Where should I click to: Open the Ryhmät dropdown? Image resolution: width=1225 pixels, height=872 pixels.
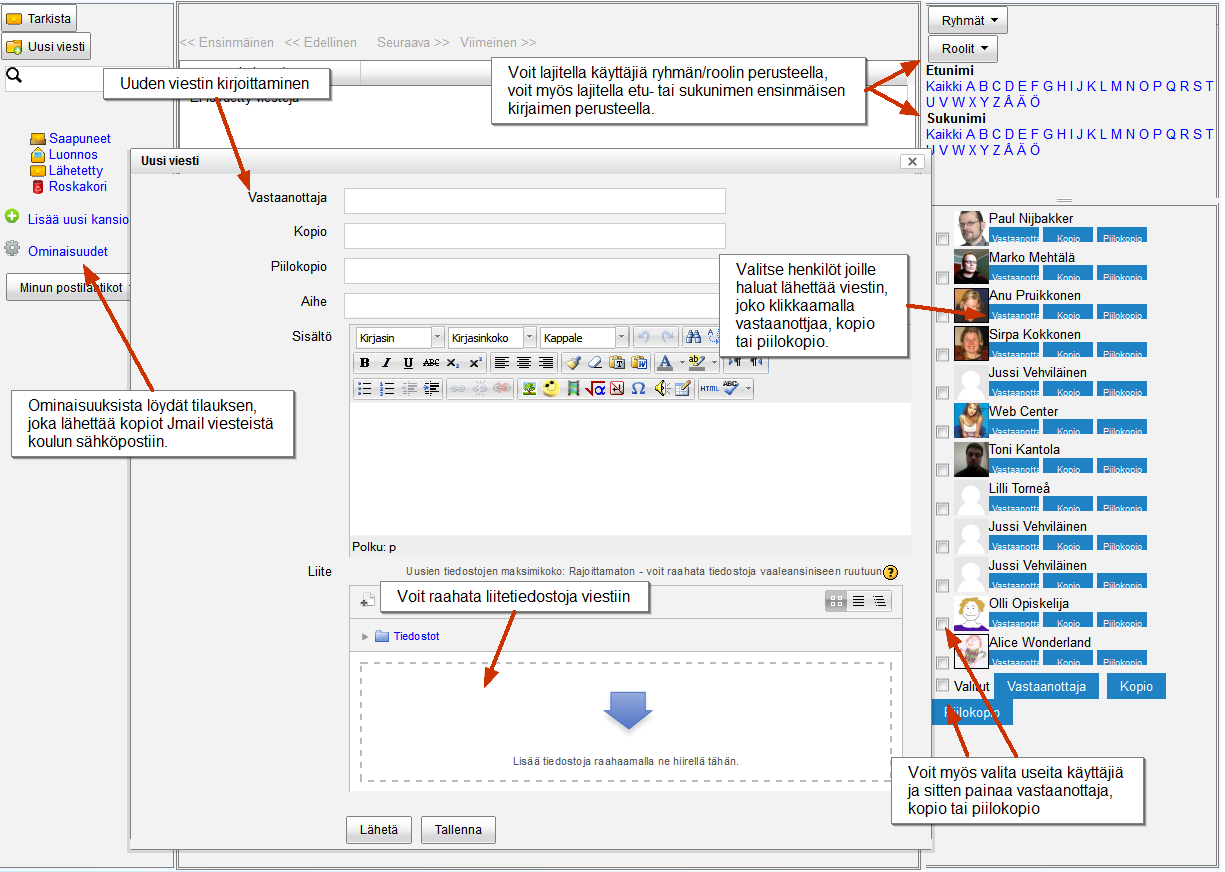pos(967,21)
